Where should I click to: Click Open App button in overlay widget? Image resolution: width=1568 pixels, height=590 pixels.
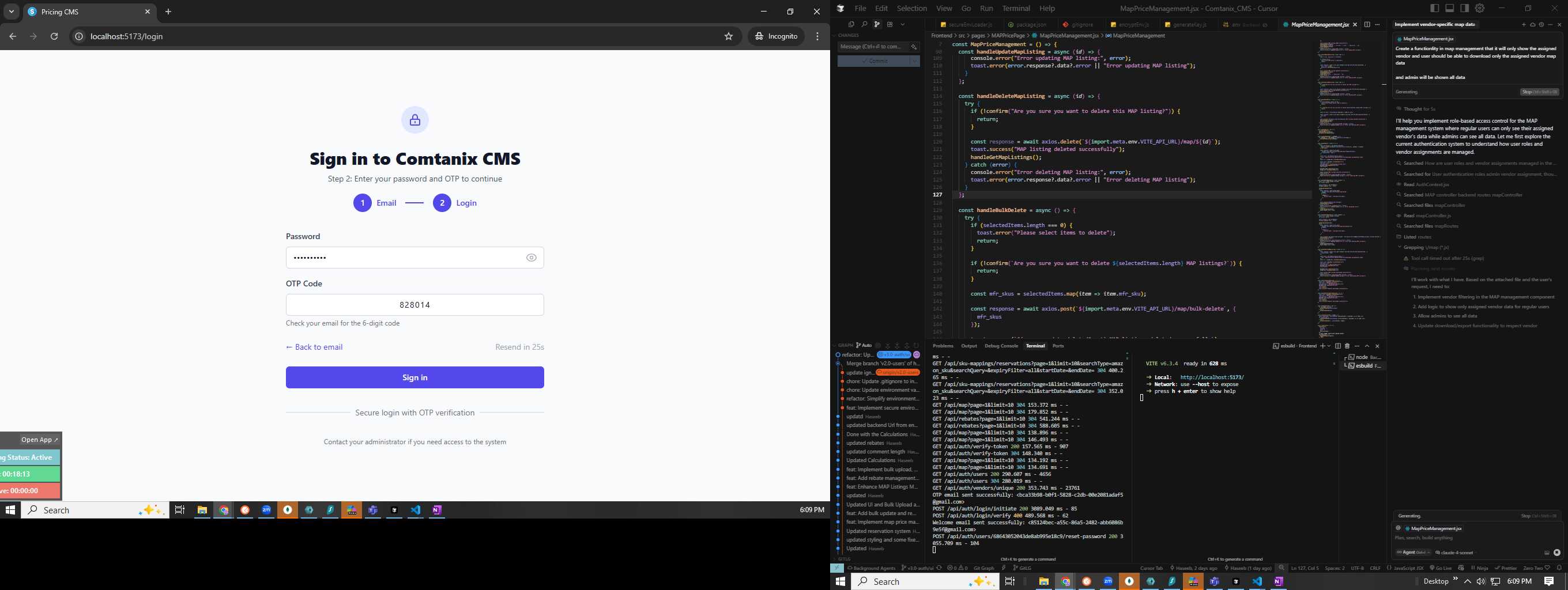(40, 440)
